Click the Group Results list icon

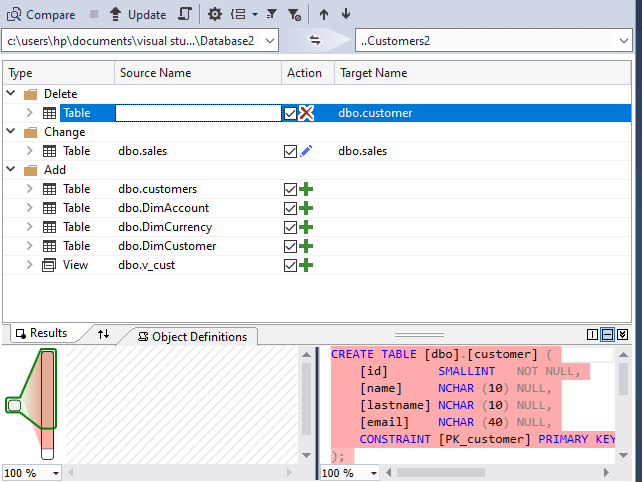(238, 14)
